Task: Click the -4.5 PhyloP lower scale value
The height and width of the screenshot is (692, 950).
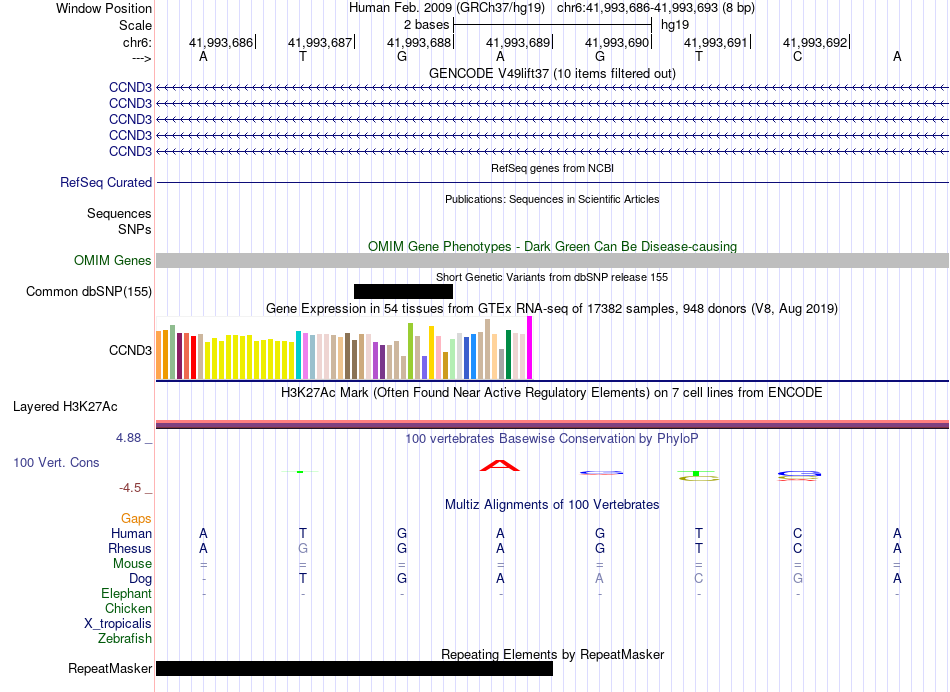Action: 130,488
